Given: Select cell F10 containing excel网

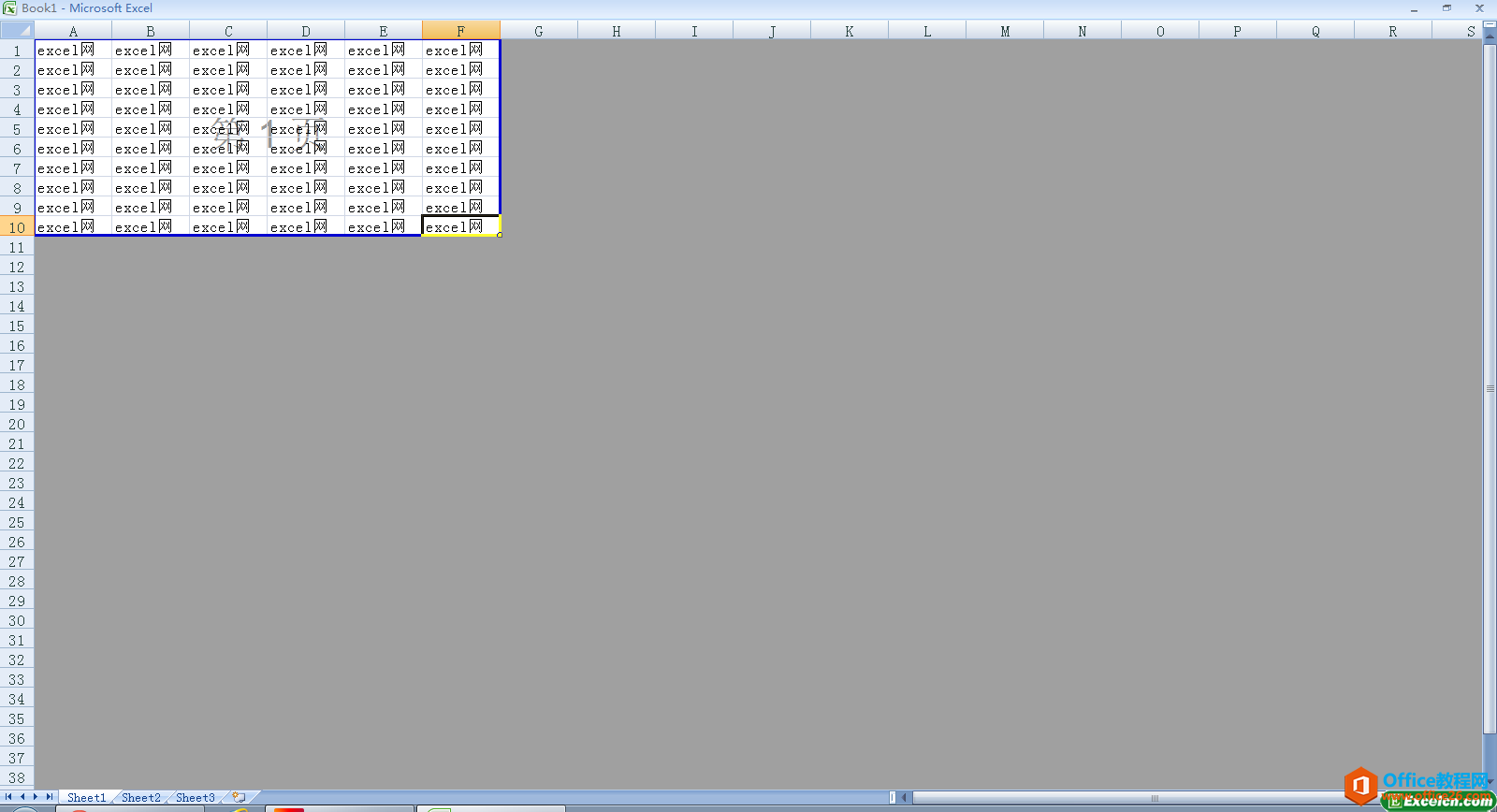Looking at the screenshot, I should pos(461,227).
